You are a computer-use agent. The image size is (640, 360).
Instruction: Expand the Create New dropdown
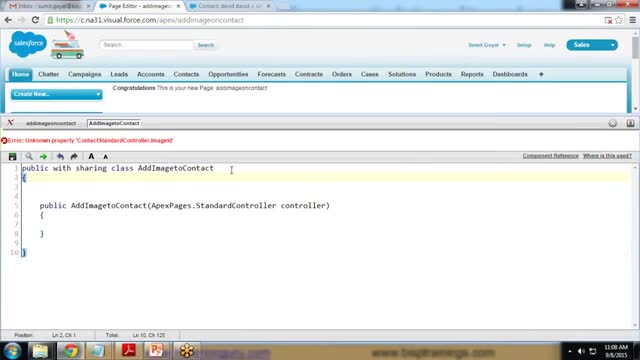coord(56,94)
